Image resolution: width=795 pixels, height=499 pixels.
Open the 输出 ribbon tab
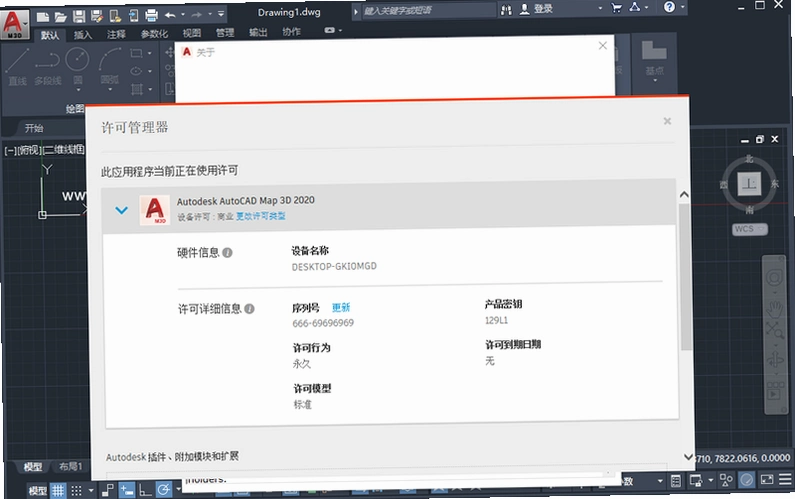coord(258,32)
